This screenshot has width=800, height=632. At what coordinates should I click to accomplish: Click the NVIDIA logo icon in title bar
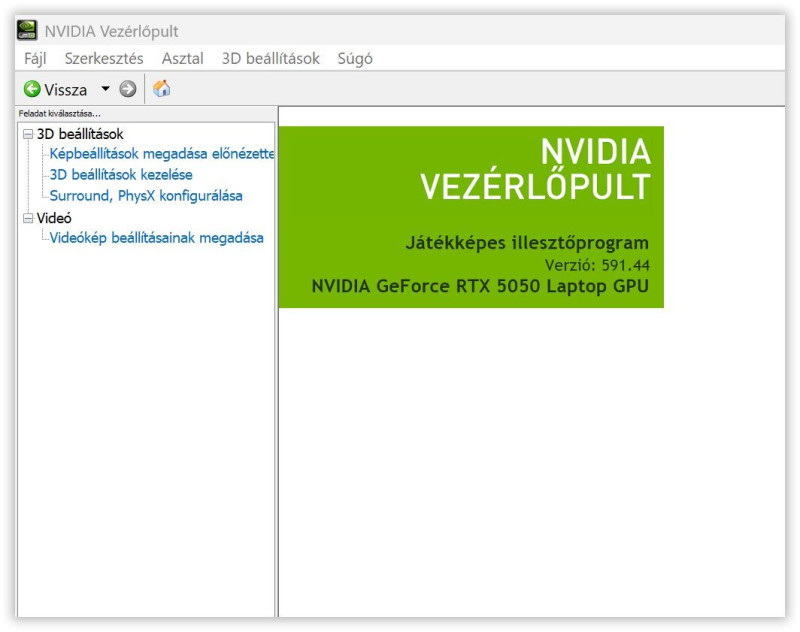coord(27,30)
